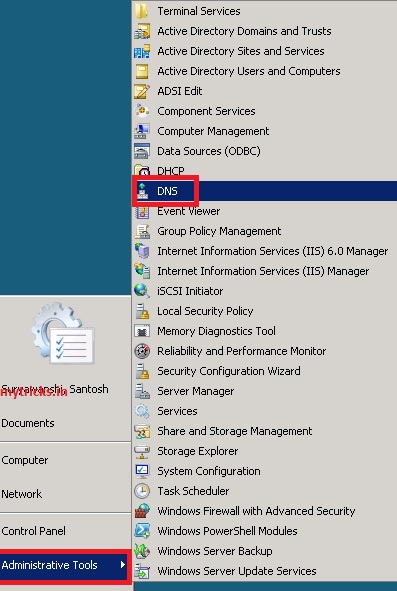Click the ADSI Edit icon

(142, 91)
